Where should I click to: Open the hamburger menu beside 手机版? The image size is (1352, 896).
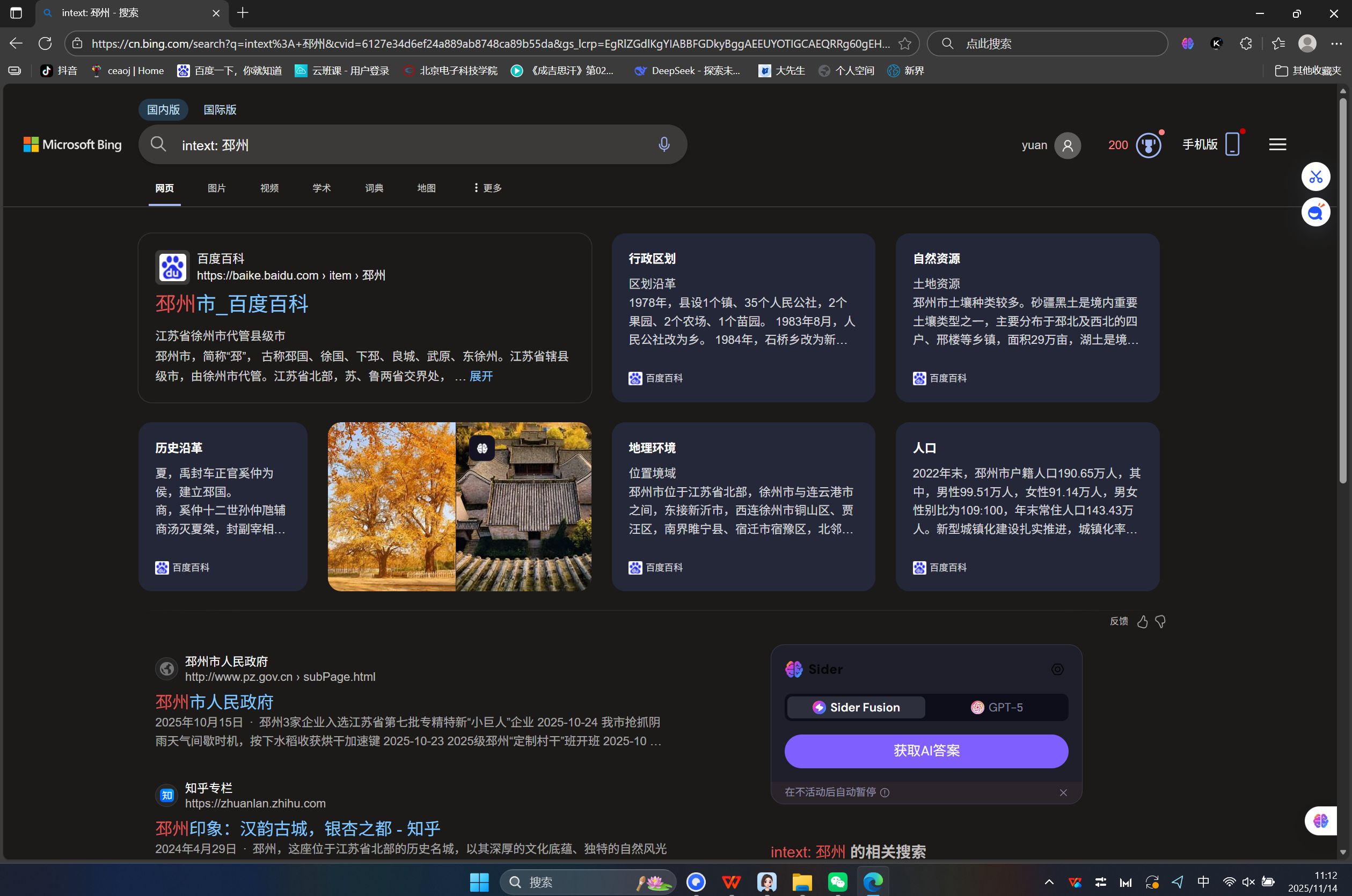[1277, 144]
